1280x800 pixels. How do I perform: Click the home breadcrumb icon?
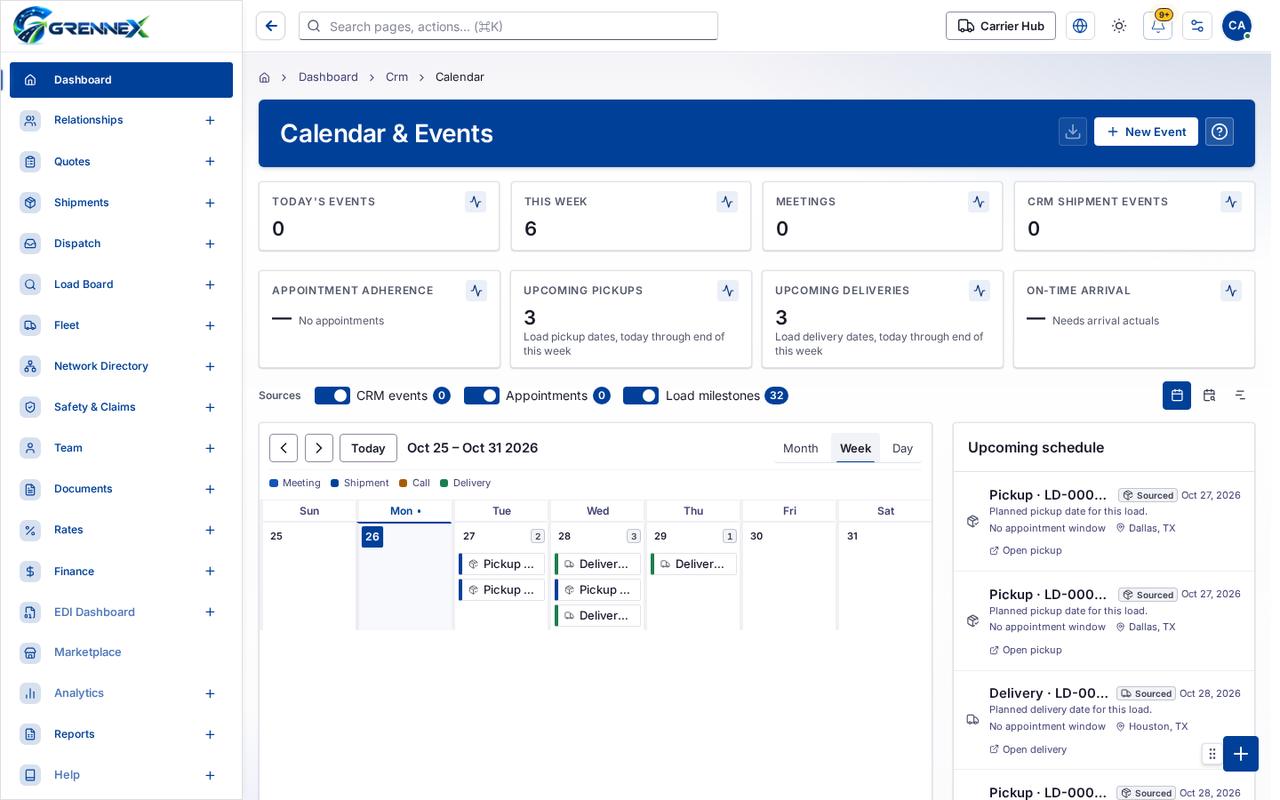pyautogui.click(x=264, y=77)
